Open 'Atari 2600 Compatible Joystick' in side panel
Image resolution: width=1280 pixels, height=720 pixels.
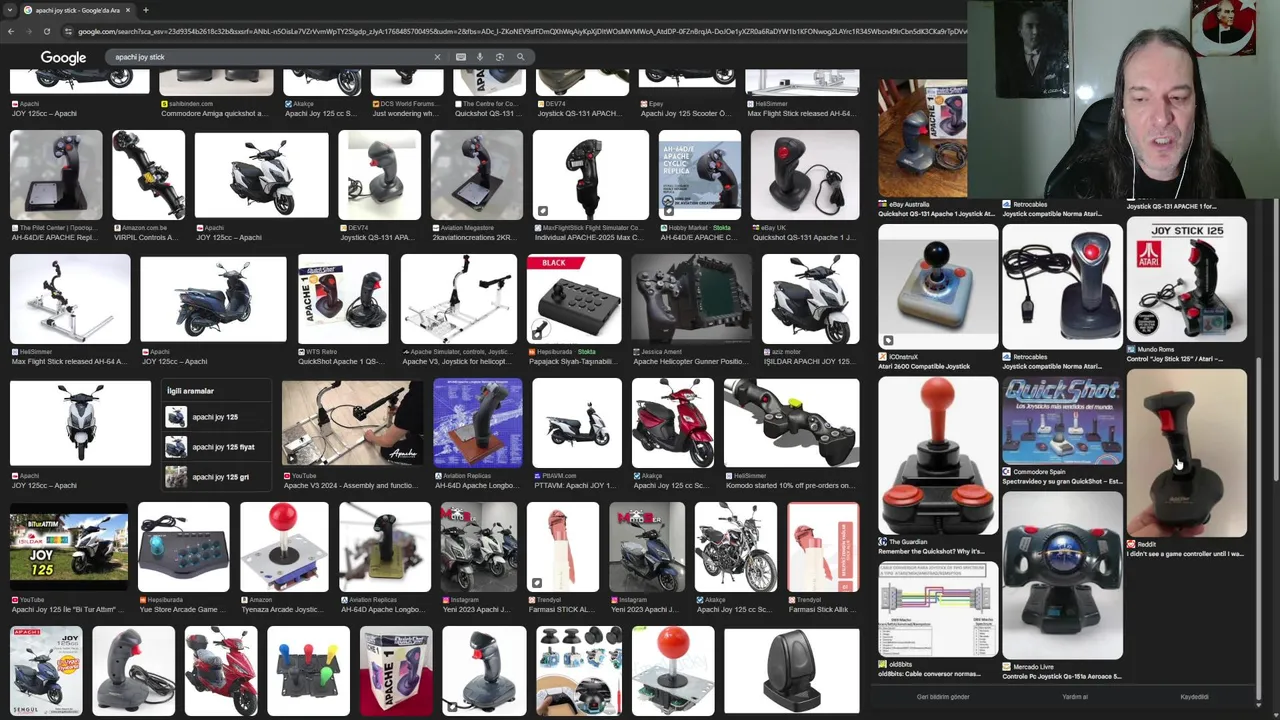click(x=937, y=297)
